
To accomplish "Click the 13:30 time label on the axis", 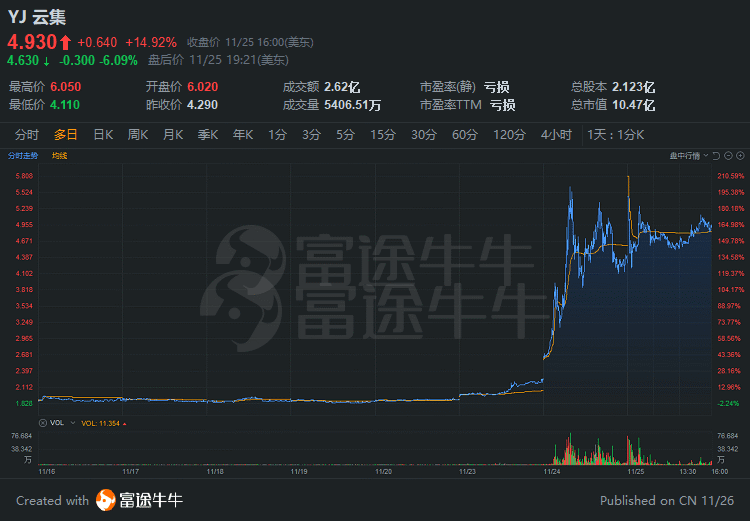I will pyautogui.click(x=688, y=472).
